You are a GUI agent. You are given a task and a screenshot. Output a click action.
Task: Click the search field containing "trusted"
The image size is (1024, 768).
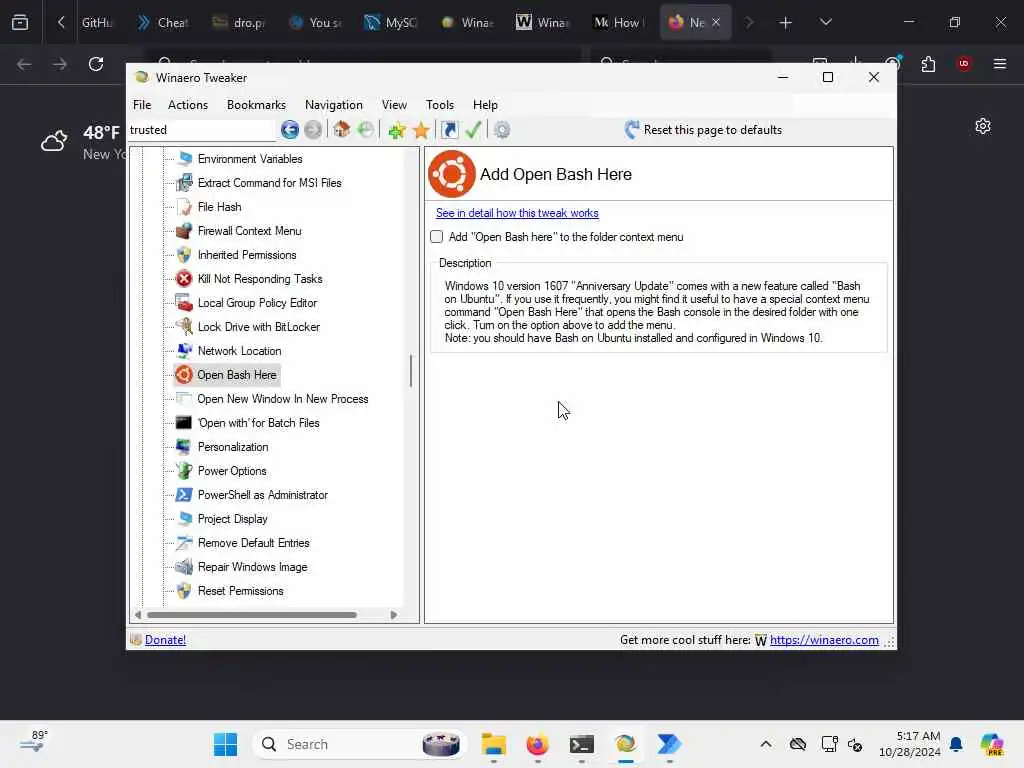click(201, 130)
